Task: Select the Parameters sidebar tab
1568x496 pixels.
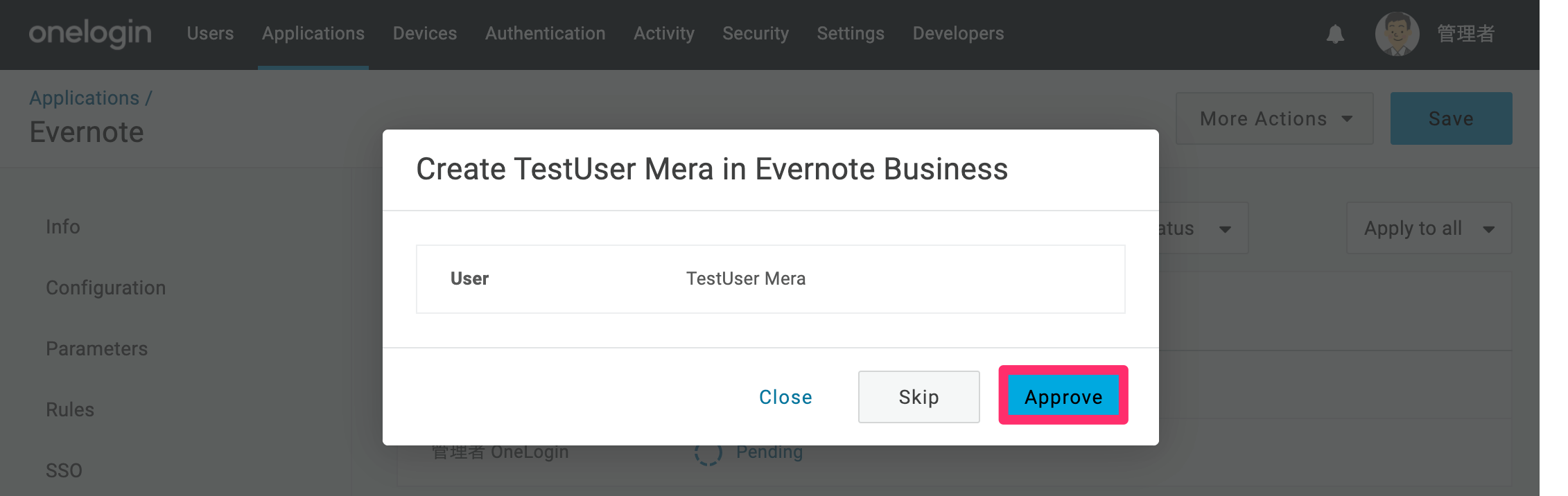Action: click(x=97, y=348)
